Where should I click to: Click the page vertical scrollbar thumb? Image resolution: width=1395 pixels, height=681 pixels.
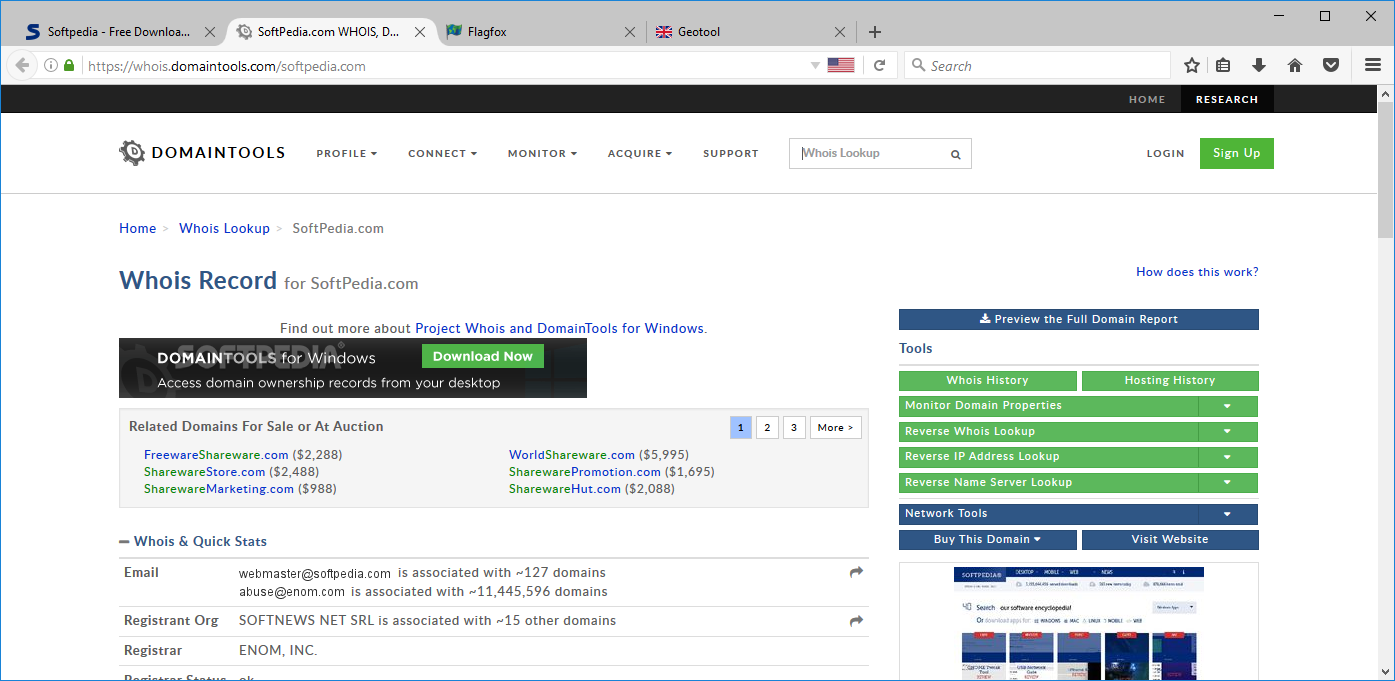[x=1386, y=170]
